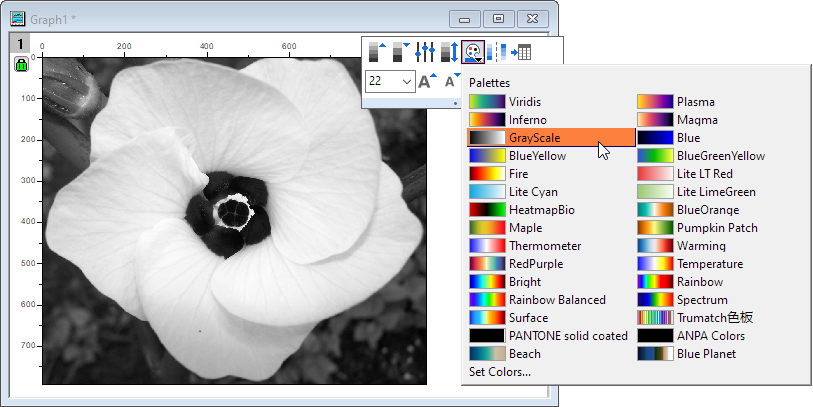
Task: Click the split color scale icon
Action: pyautogui.click(x=501, y=52)
